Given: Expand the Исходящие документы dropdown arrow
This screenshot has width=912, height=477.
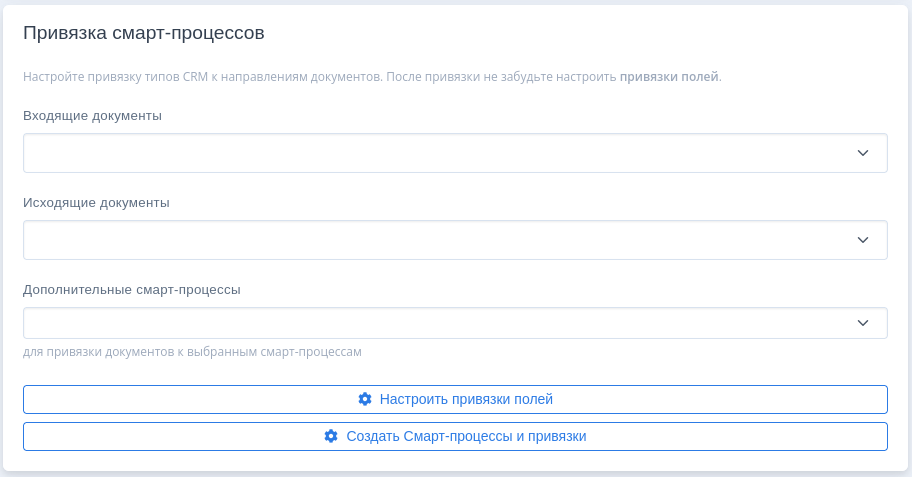Looking at the screenshot, I should click(863, 240).
